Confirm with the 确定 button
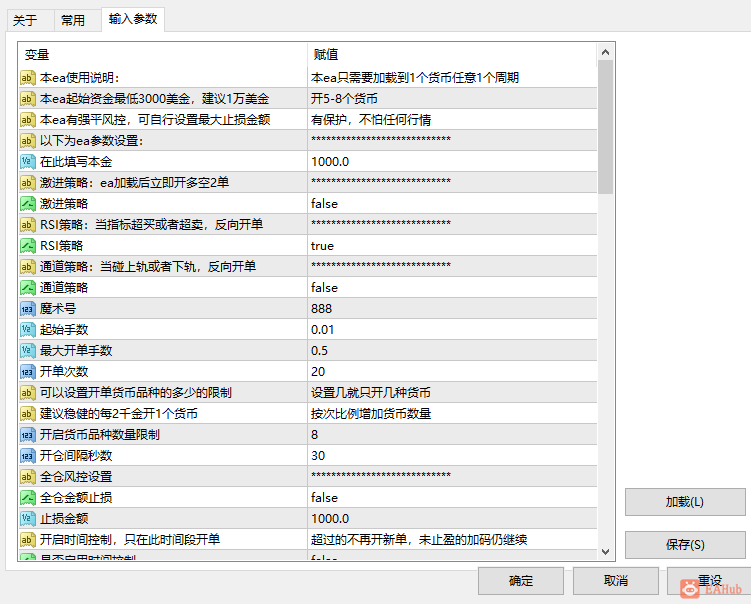 (521, 581)
